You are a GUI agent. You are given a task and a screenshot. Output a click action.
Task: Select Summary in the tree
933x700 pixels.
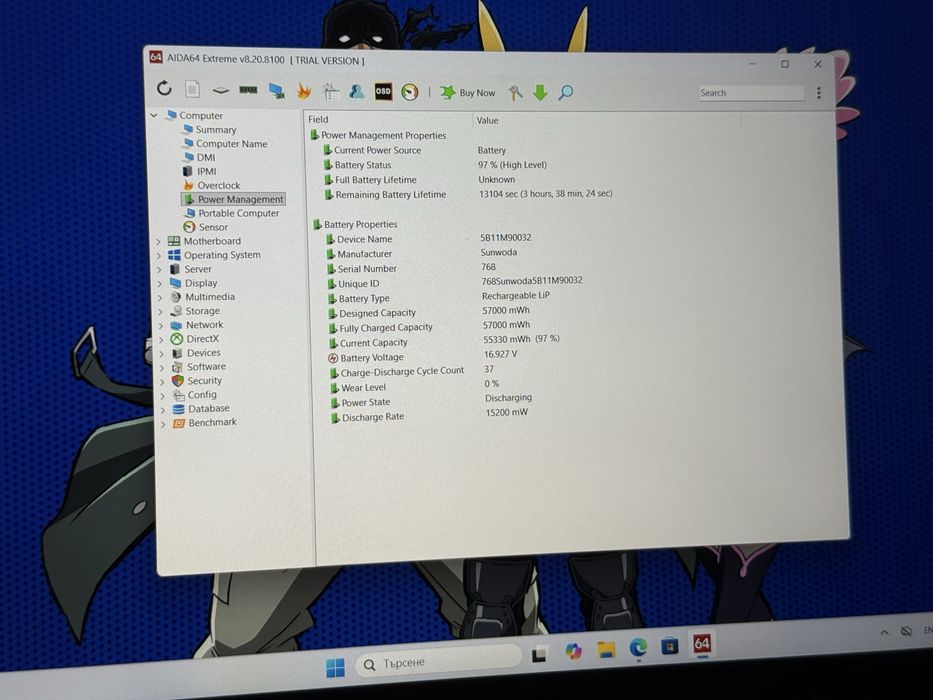click(x=209, y=129)
